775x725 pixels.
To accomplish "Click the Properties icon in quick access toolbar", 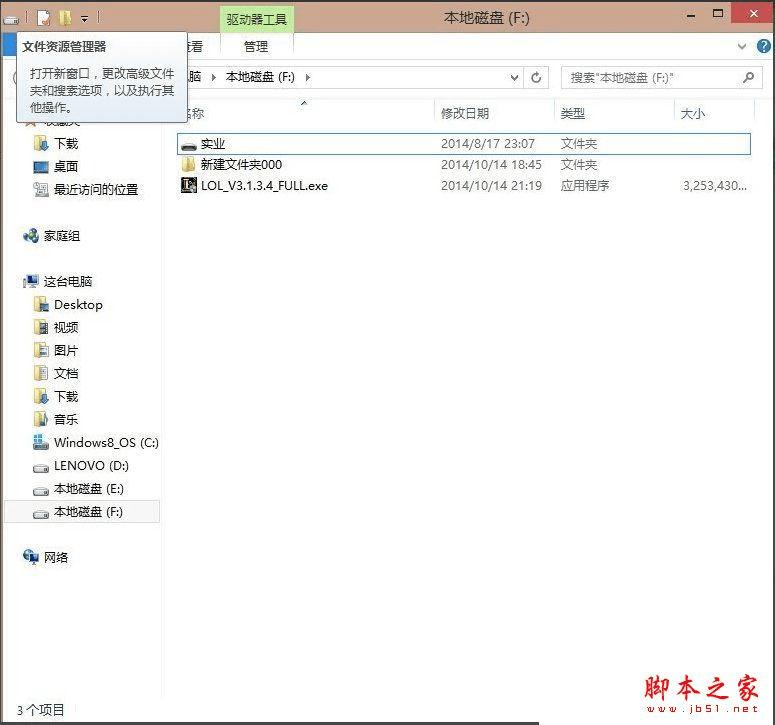I will tap(44, 18).
